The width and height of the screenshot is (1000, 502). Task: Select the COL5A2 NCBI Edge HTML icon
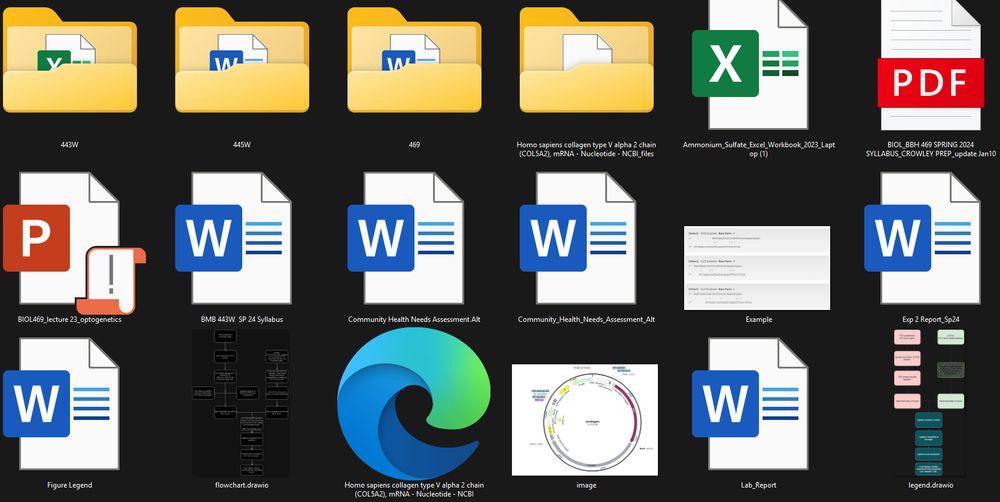point(414,404)
